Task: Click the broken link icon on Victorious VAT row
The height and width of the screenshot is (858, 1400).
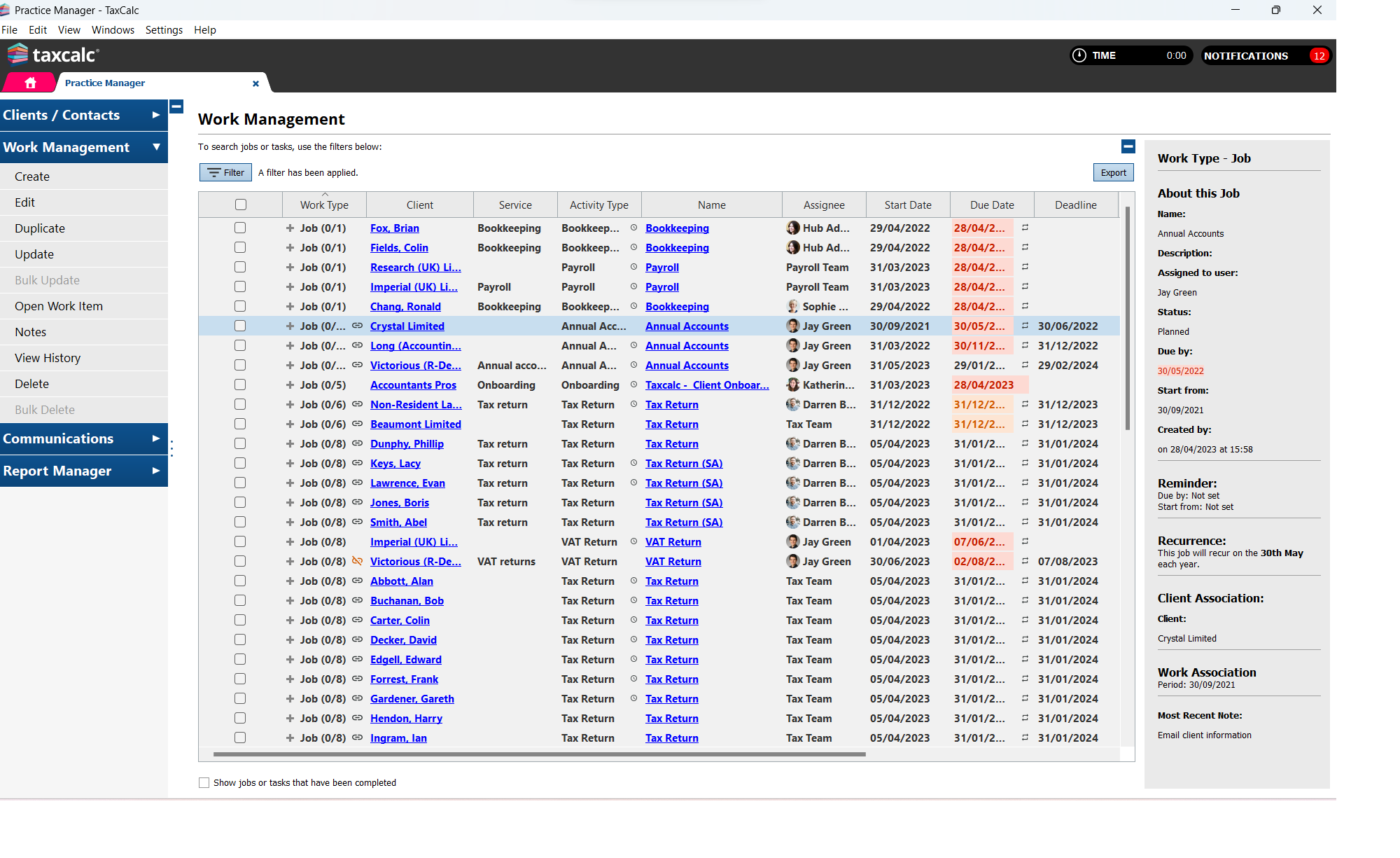Action: pyautogui.click(x=357, y=561)
